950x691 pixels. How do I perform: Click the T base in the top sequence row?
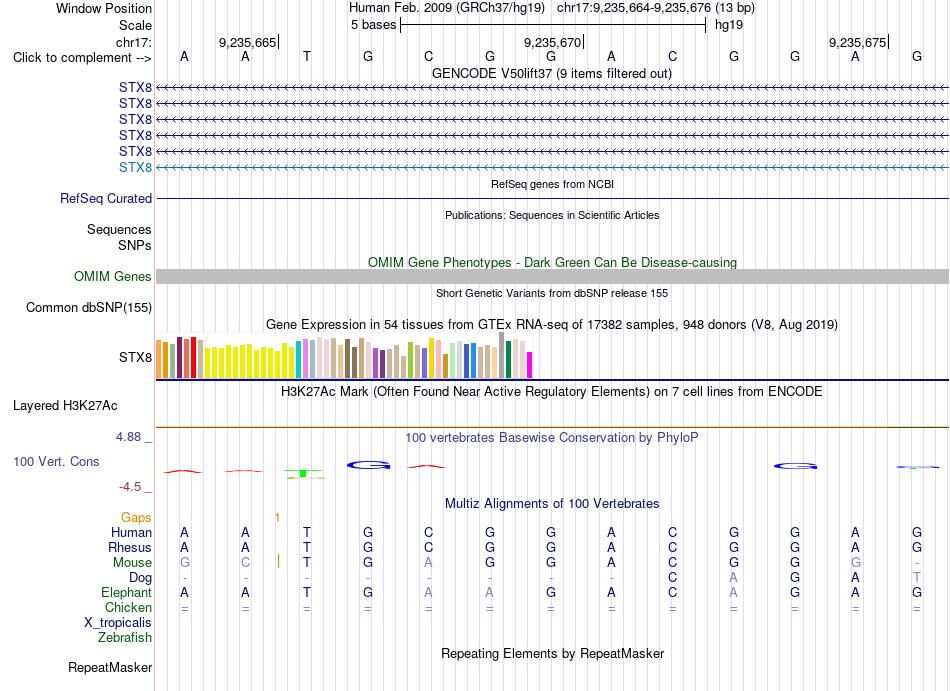click(x=307, y=56)
